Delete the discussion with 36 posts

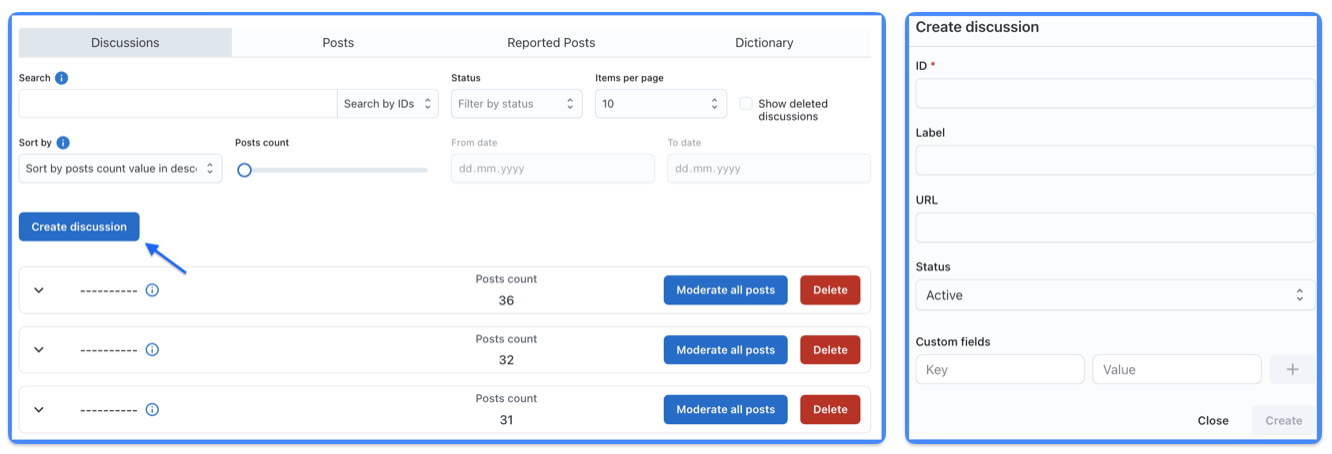830,290
